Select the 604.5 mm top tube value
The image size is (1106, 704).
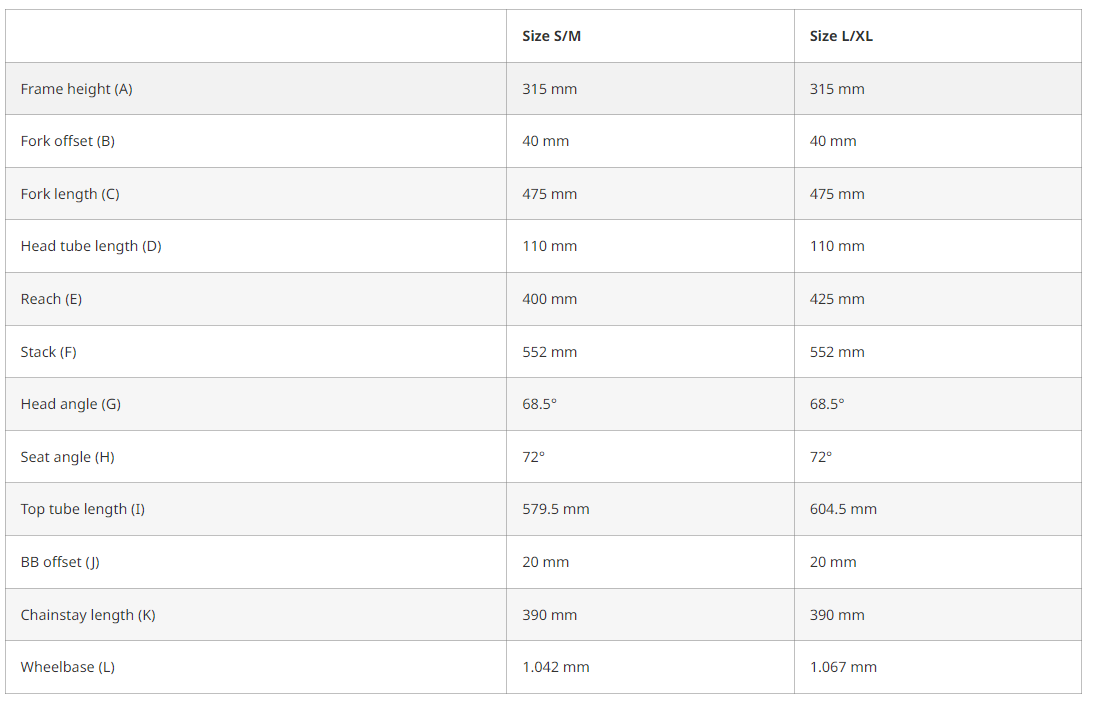(843, 509)
